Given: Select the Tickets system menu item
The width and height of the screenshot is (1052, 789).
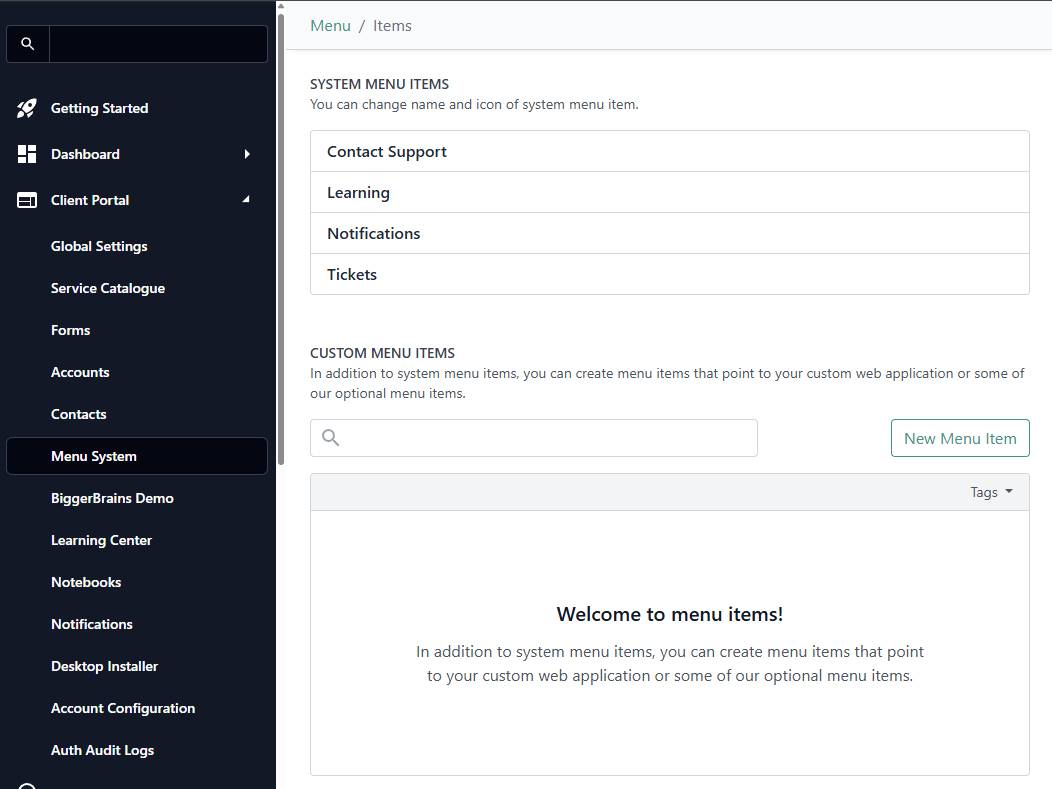Looking at the screenshot, I should (352, 274).
